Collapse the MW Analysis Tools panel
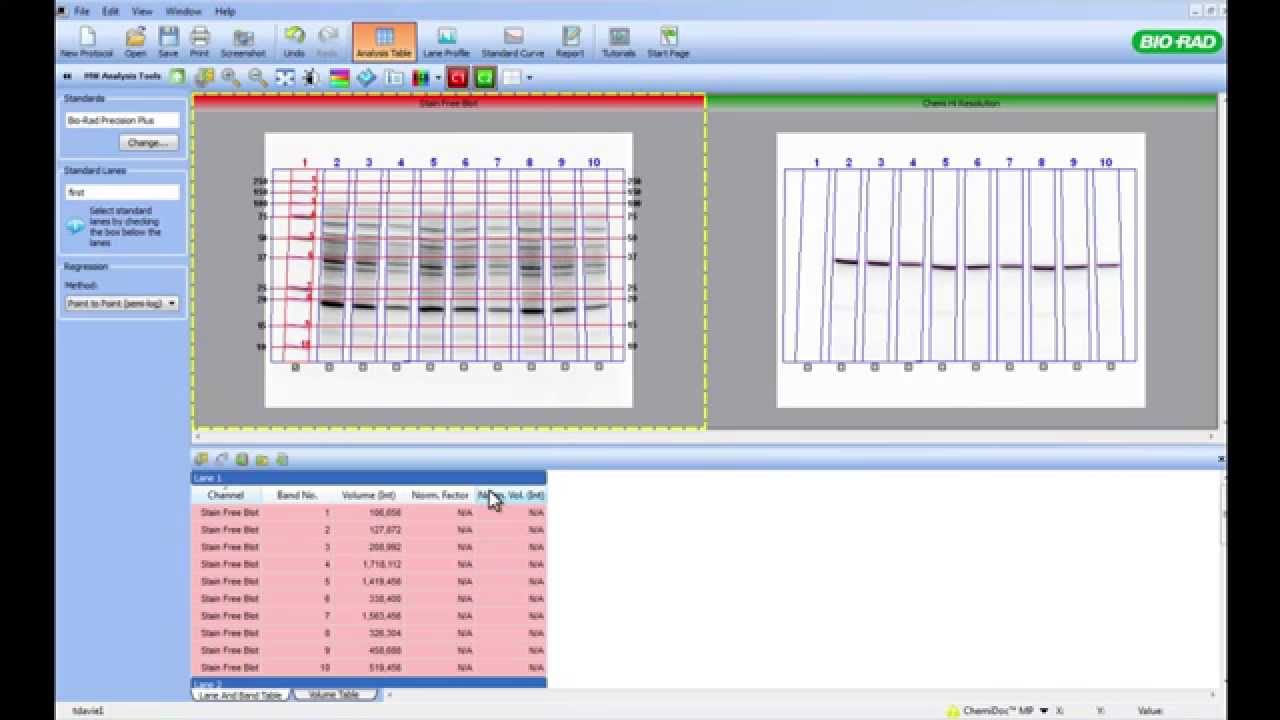 [67, 76]
